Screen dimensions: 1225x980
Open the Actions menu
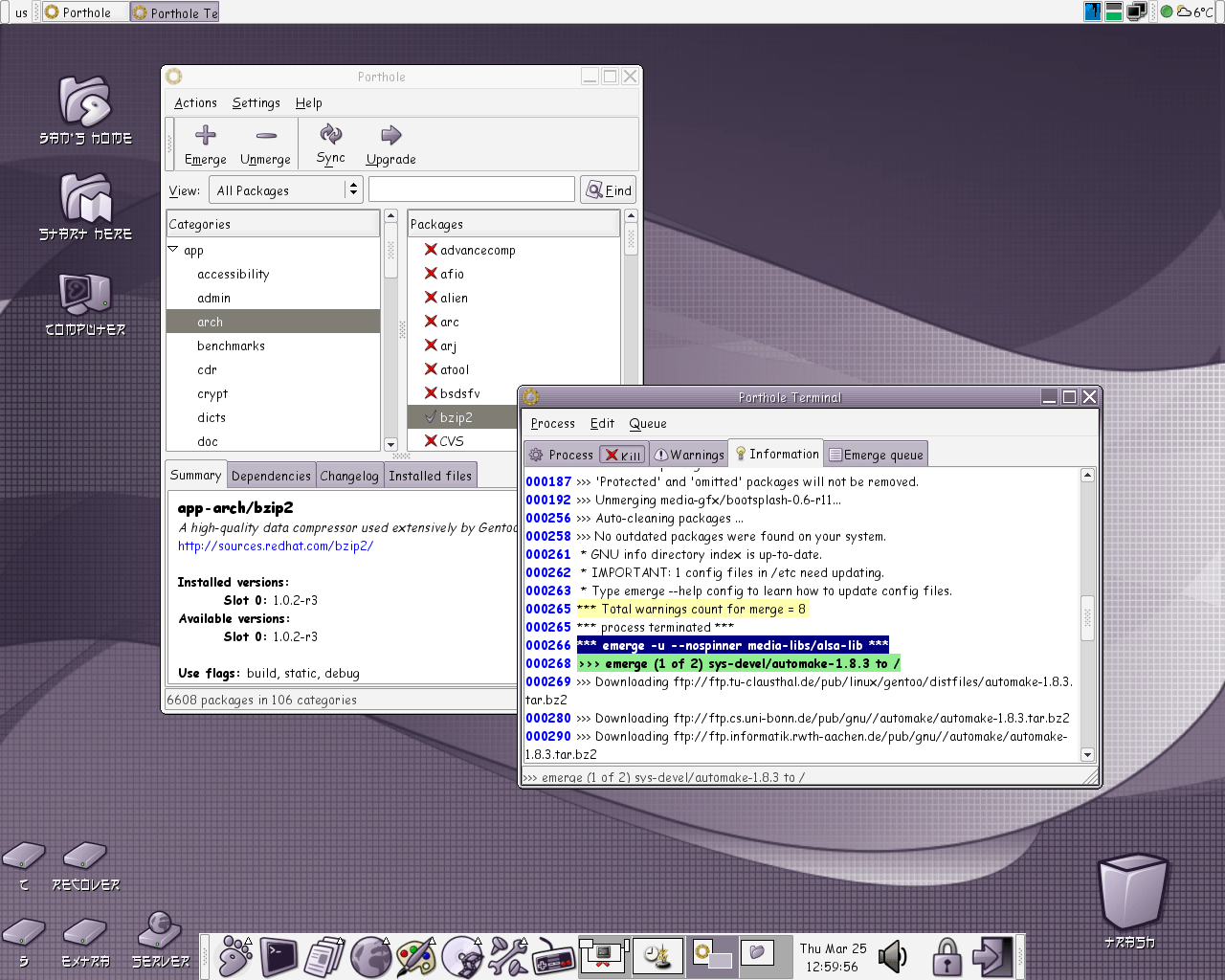(194, 102)
